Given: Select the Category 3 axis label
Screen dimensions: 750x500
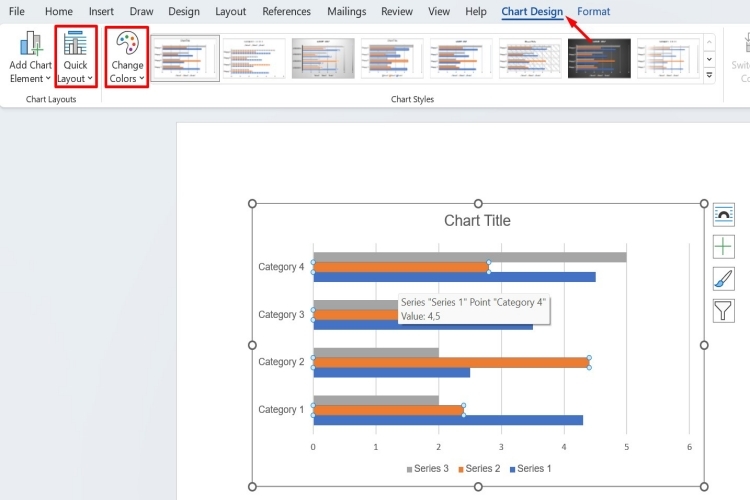Looking at the screenshot, I should [281, 314].
